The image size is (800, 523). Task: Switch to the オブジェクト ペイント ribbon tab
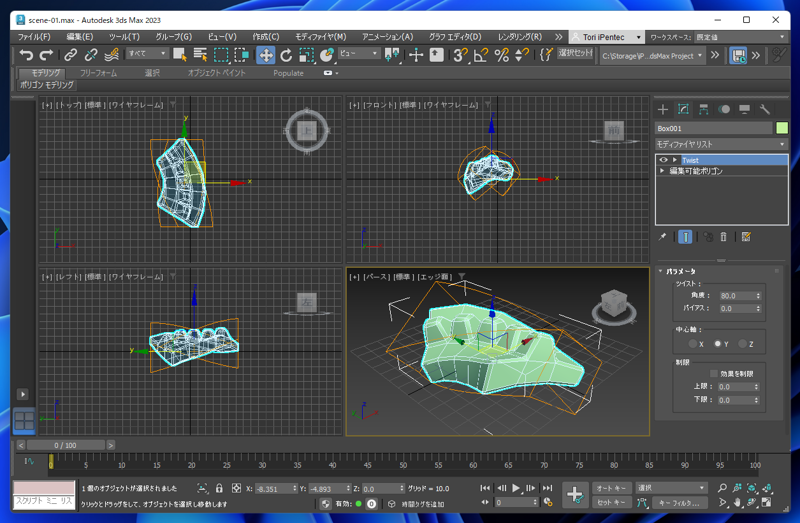pos(216,73)
